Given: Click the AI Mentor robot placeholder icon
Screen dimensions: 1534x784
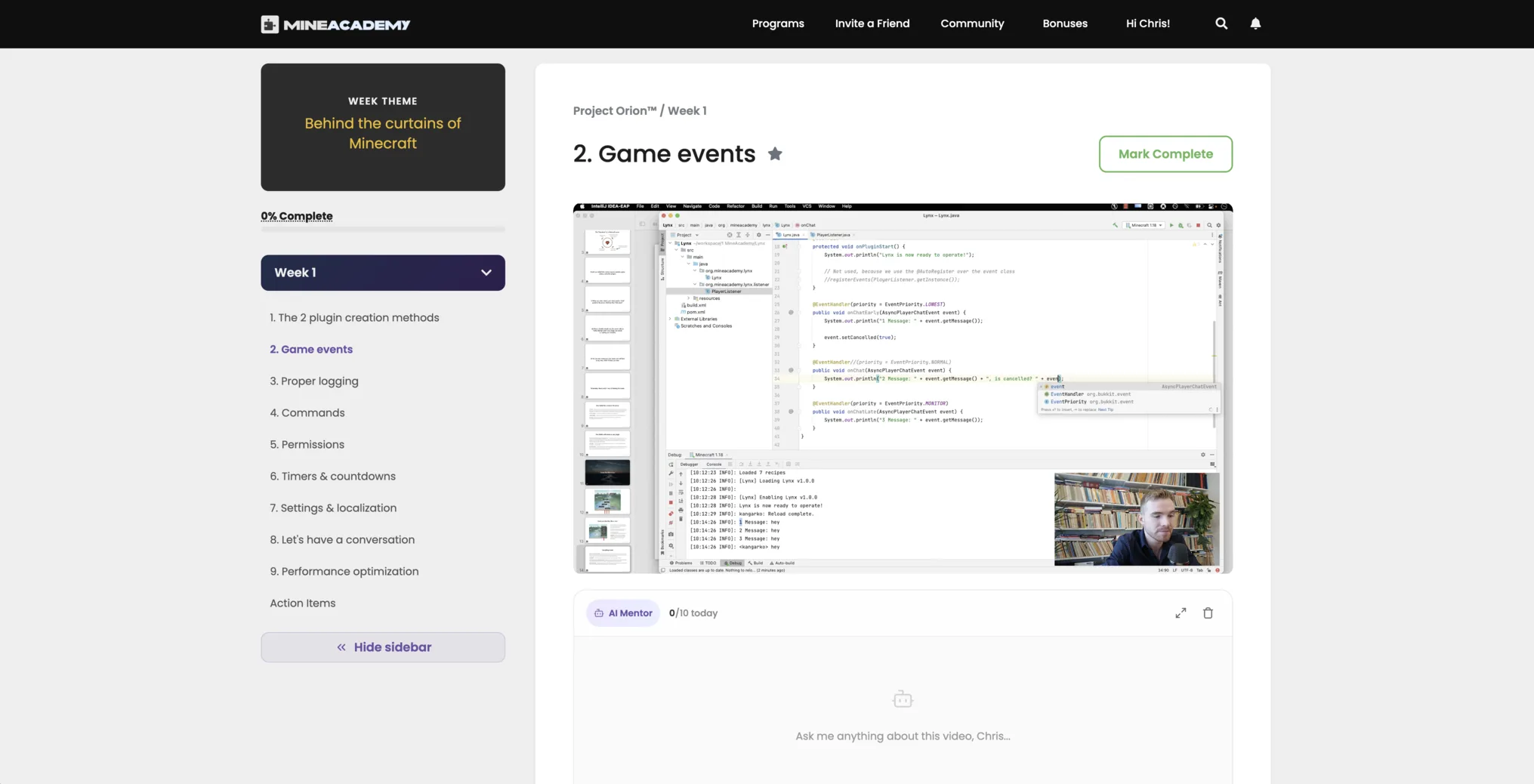Looking at the screenshot, I should [x=903, y=699].
